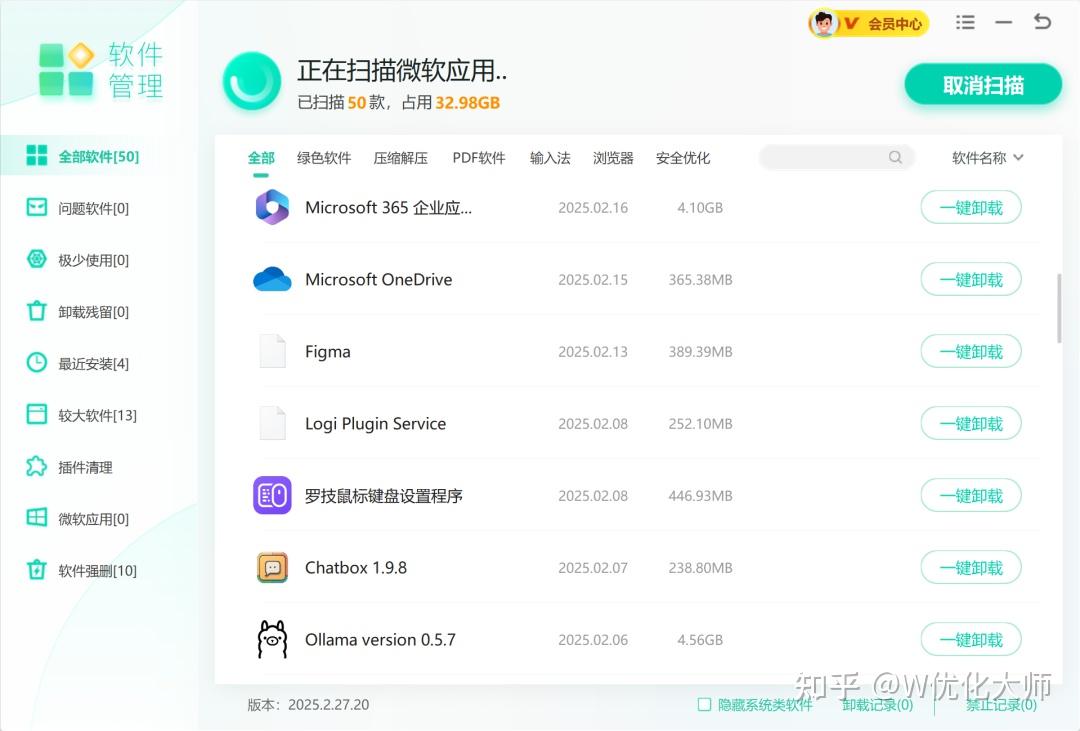Click the 卸载残留 trash icon
Screen dimensions: 1080x731
(x=37, y=311)
